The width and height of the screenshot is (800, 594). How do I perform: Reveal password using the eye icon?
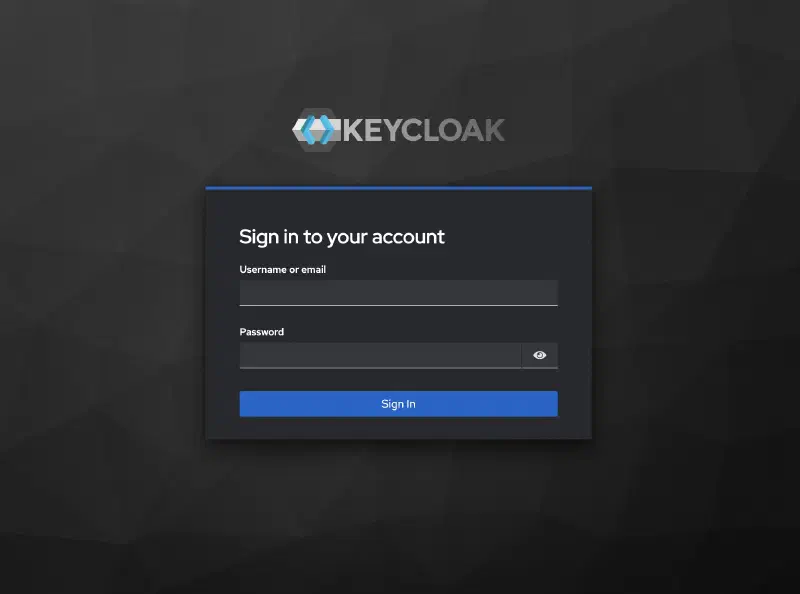click(539, 355)
